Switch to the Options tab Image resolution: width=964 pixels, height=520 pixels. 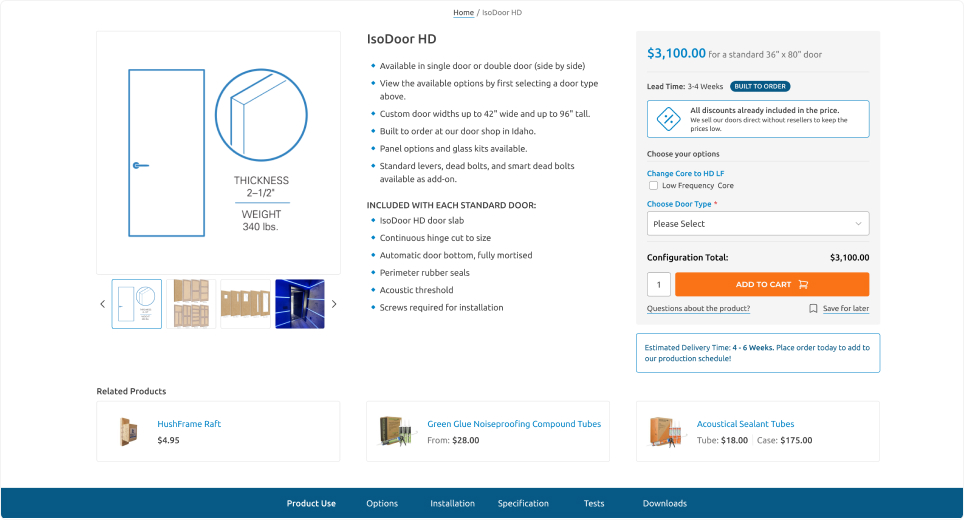382,503
